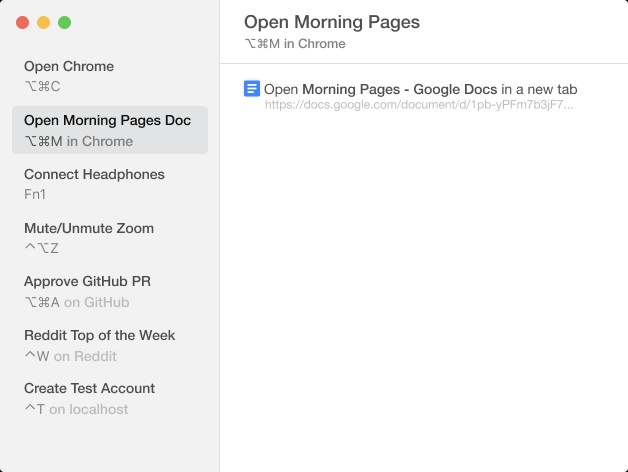Select Open Morning Pages Doc in sidebar
Screen dimensions: 628x472
pyautogui.click(x=110, y=130)
